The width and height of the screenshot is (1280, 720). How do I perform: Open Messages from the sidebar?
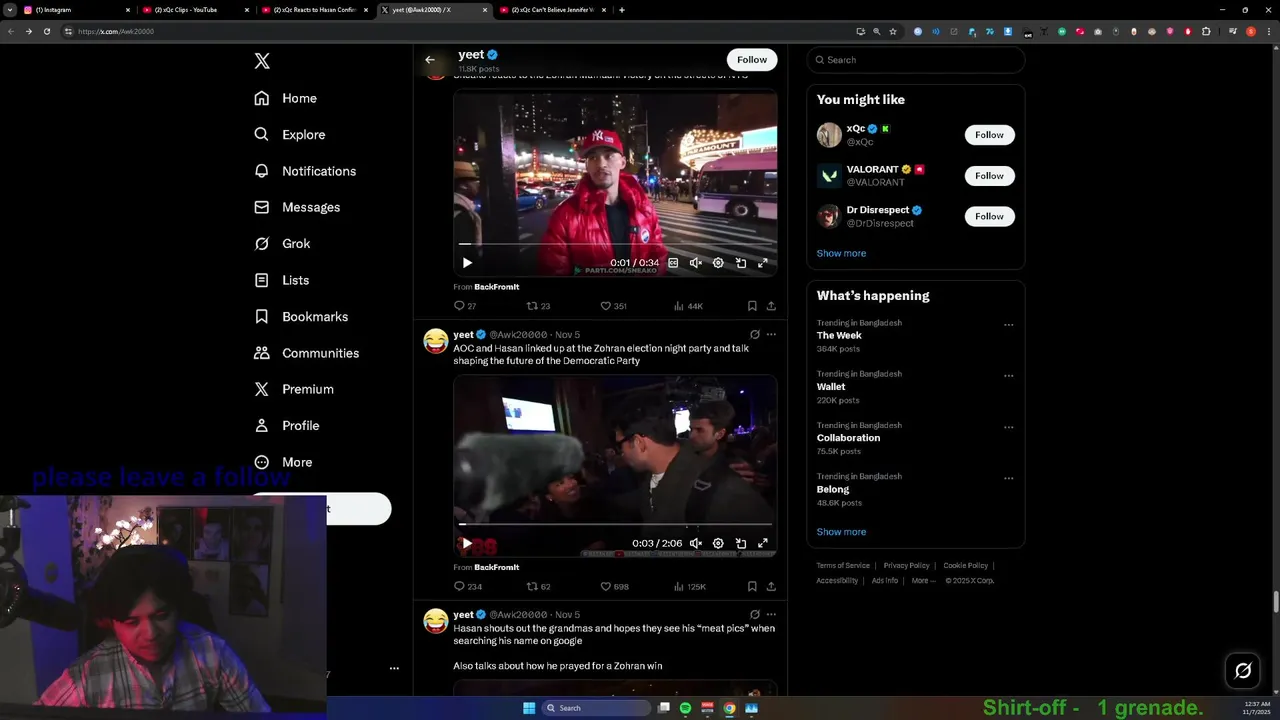tap(297, 207)
